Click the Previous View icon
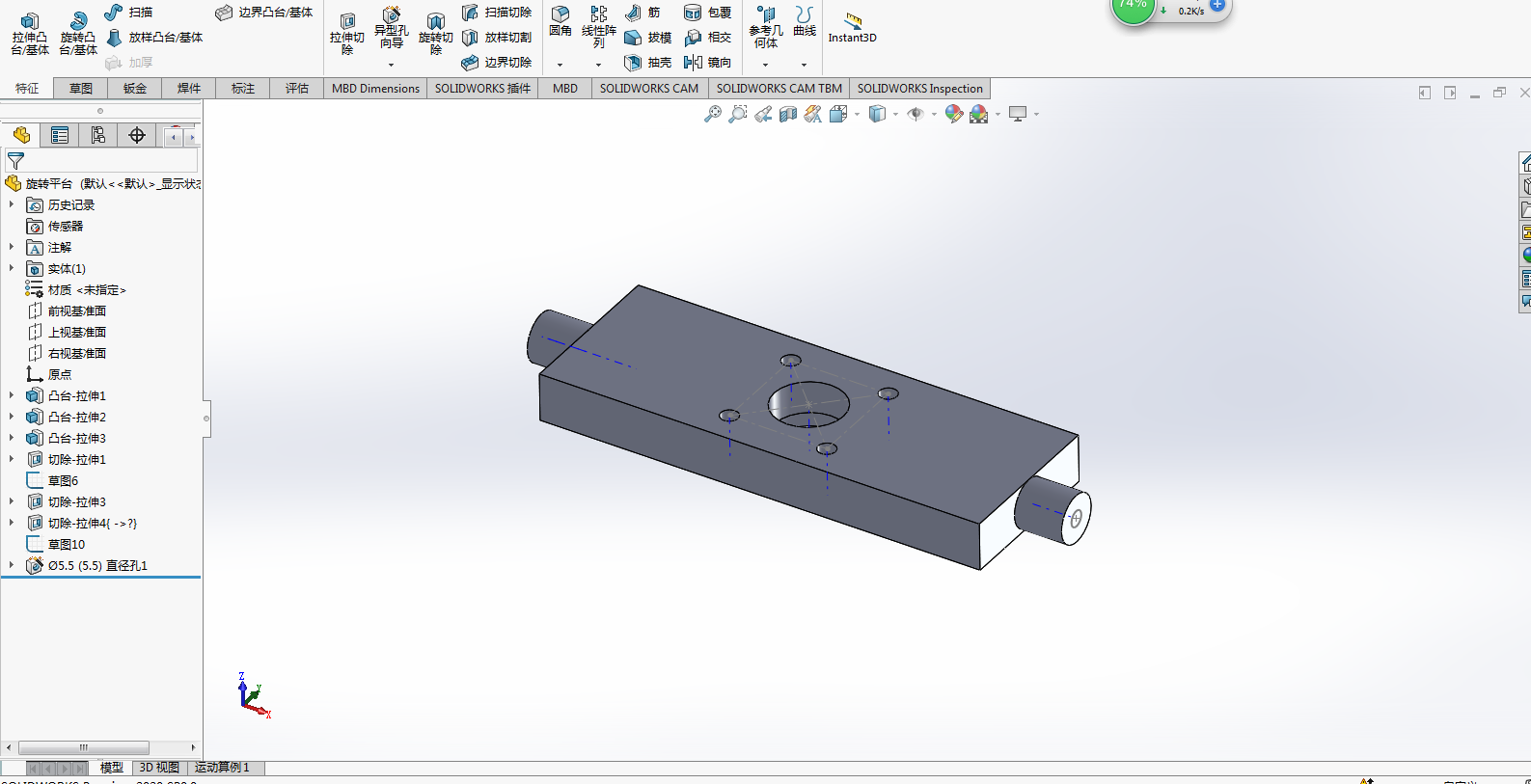The height and width of the screenshot is (784, 1531). click(x=763, y=114)
